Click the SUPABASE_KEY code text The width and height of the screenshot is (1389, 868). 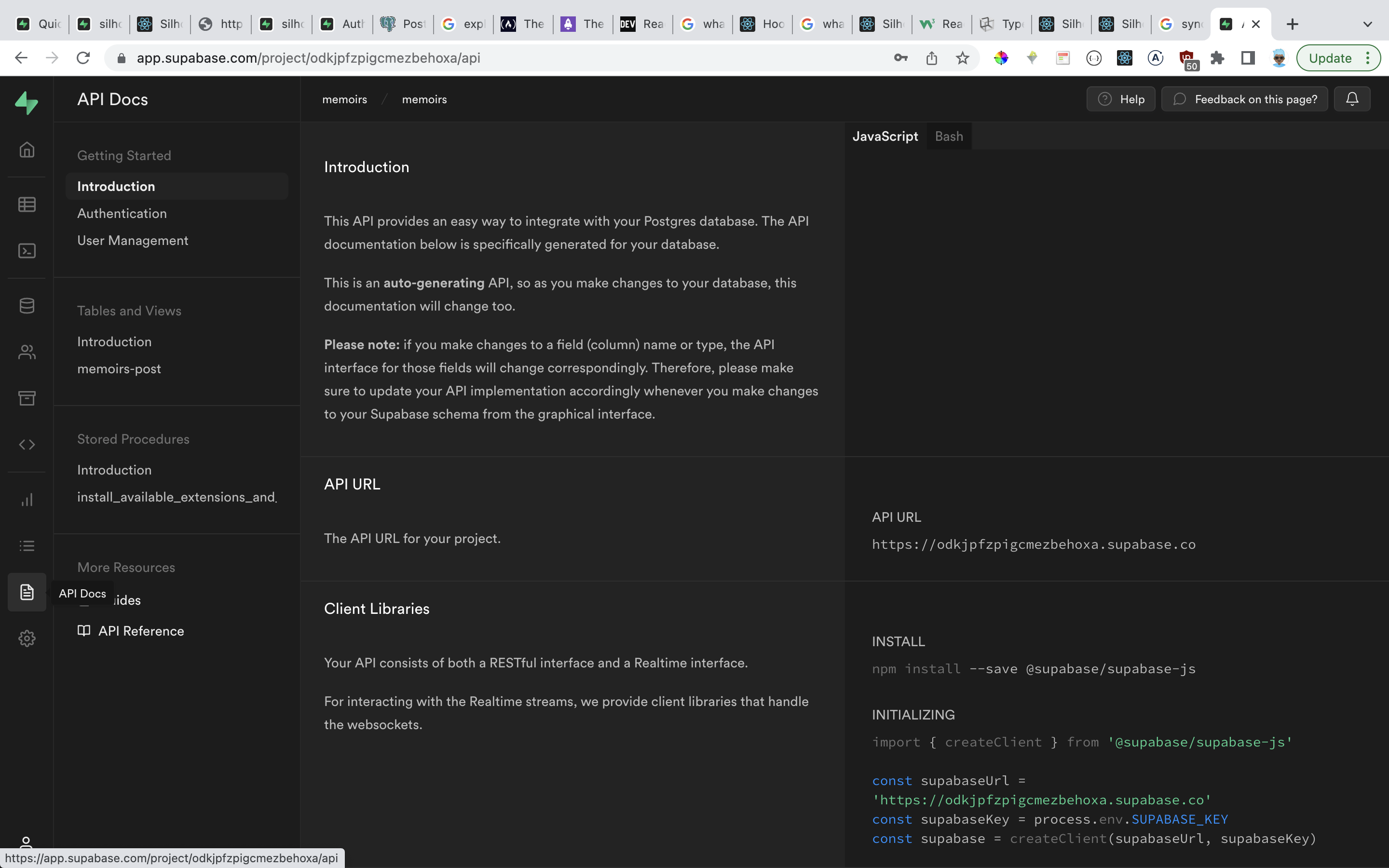pyautogui.click(x=1180, y=819)
